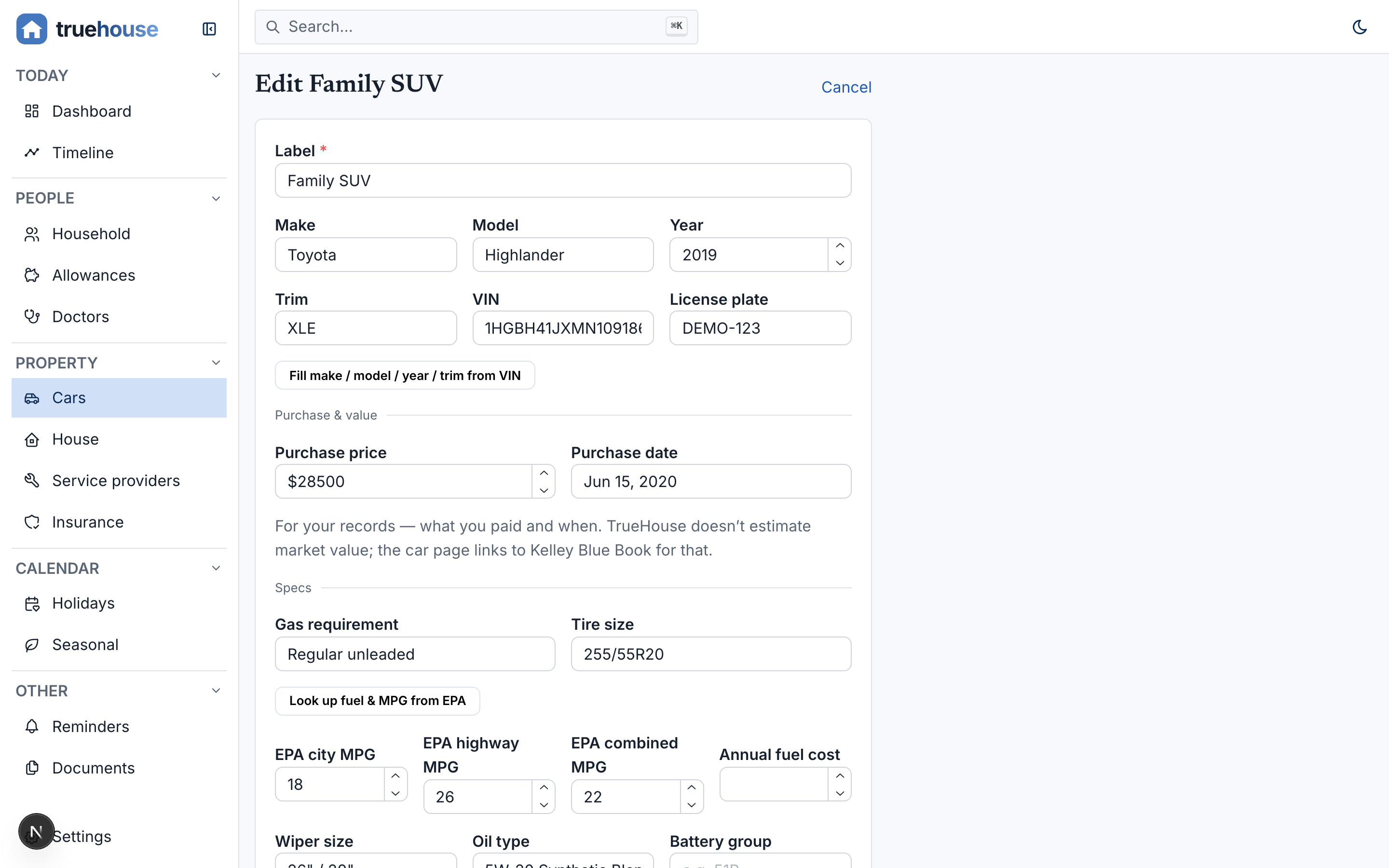Decrease EPA combined MPG
The width and height of the screenshot is (1389, 868).
click(692, 805)
